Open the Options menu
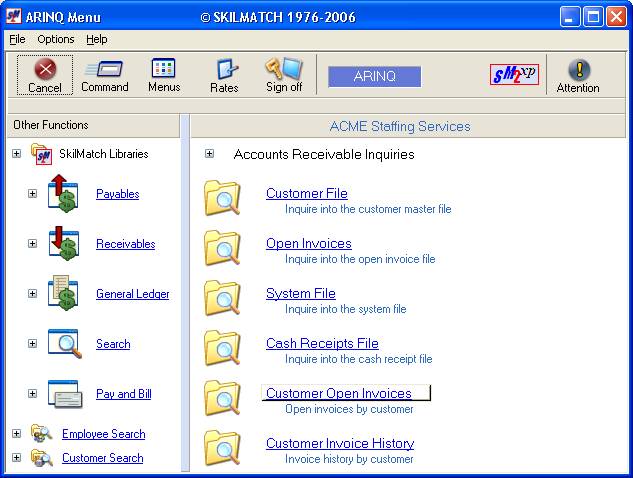The width and height of the screenshot is (633, 478). click(56, 40)
